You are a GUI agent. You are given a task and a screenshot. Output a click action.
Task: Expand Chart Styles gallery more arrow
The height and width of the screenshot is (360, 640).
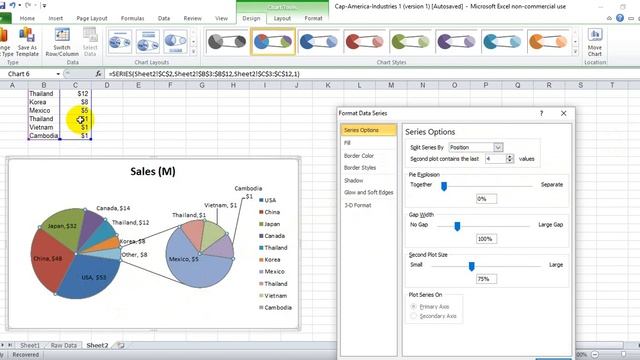(x=575, y=52)
